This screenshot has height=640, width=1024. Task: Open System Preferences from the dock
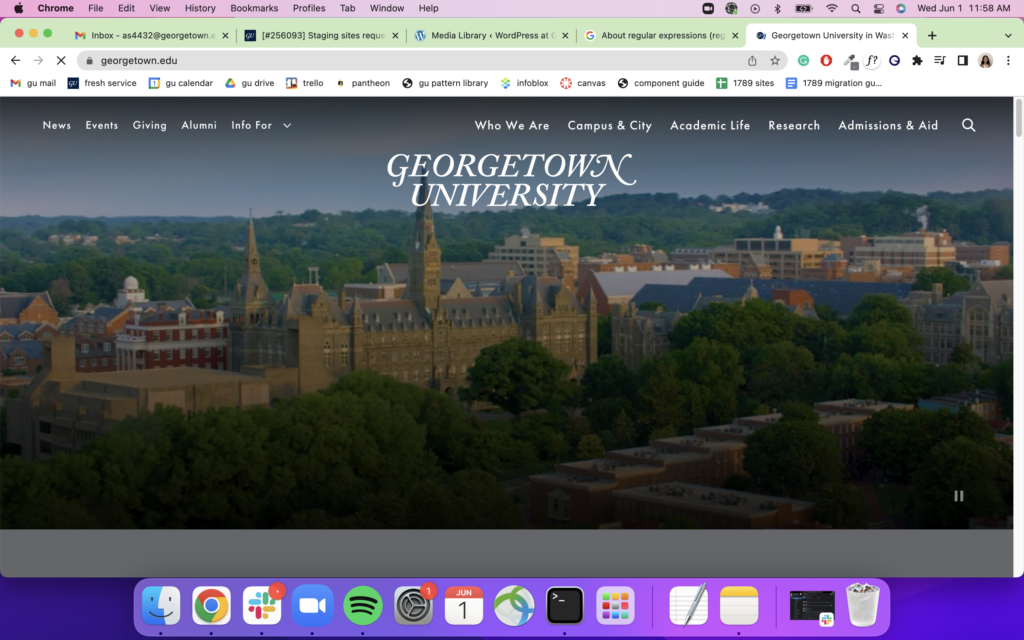click(x=413, y=605)
